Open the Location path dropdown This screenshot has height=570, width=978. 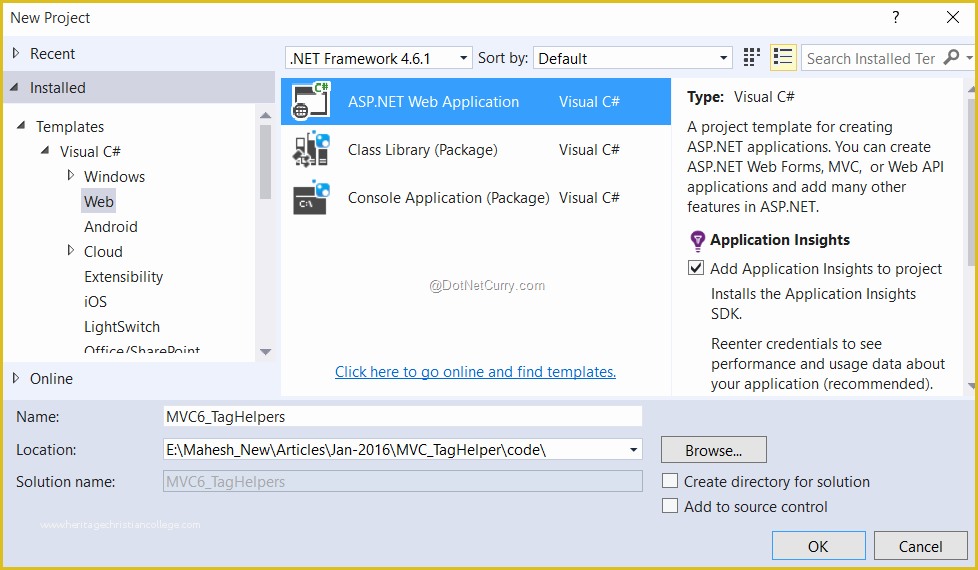coord(633,450)
